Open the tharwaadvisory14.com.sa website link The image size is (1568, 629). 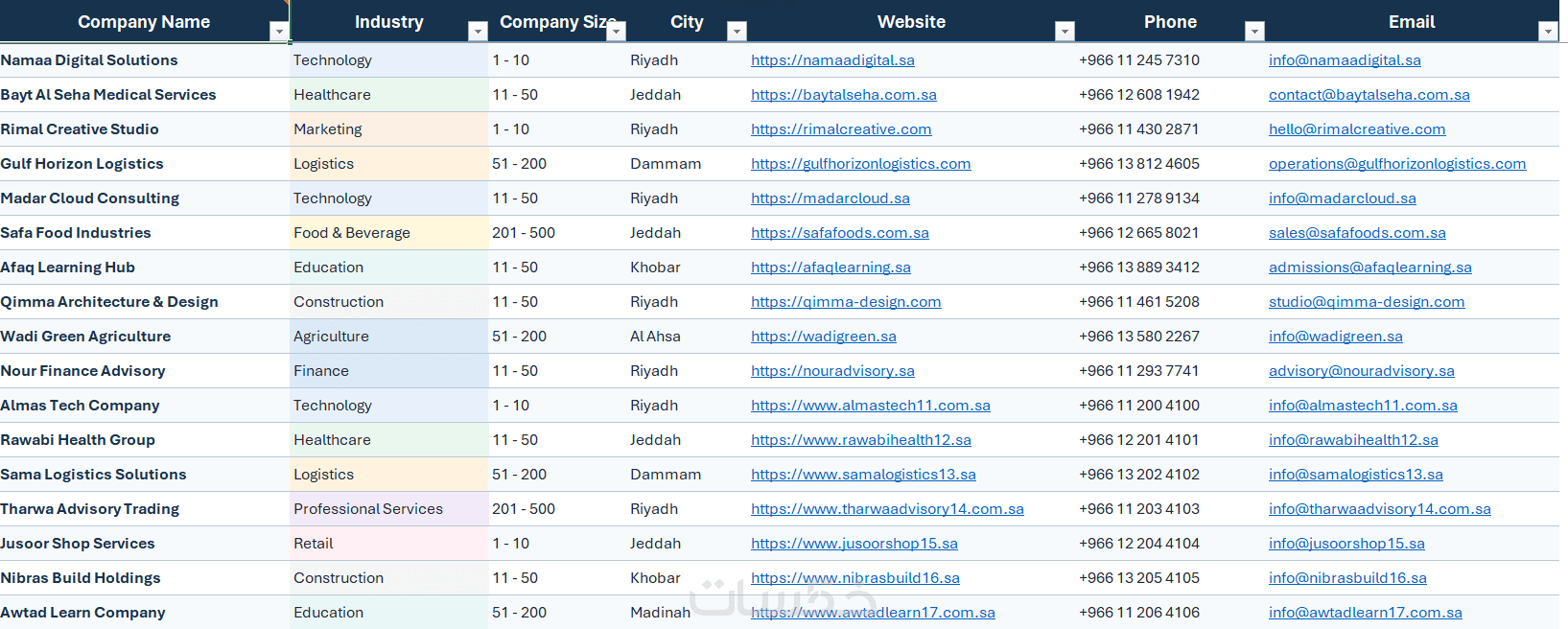point(887,509)
